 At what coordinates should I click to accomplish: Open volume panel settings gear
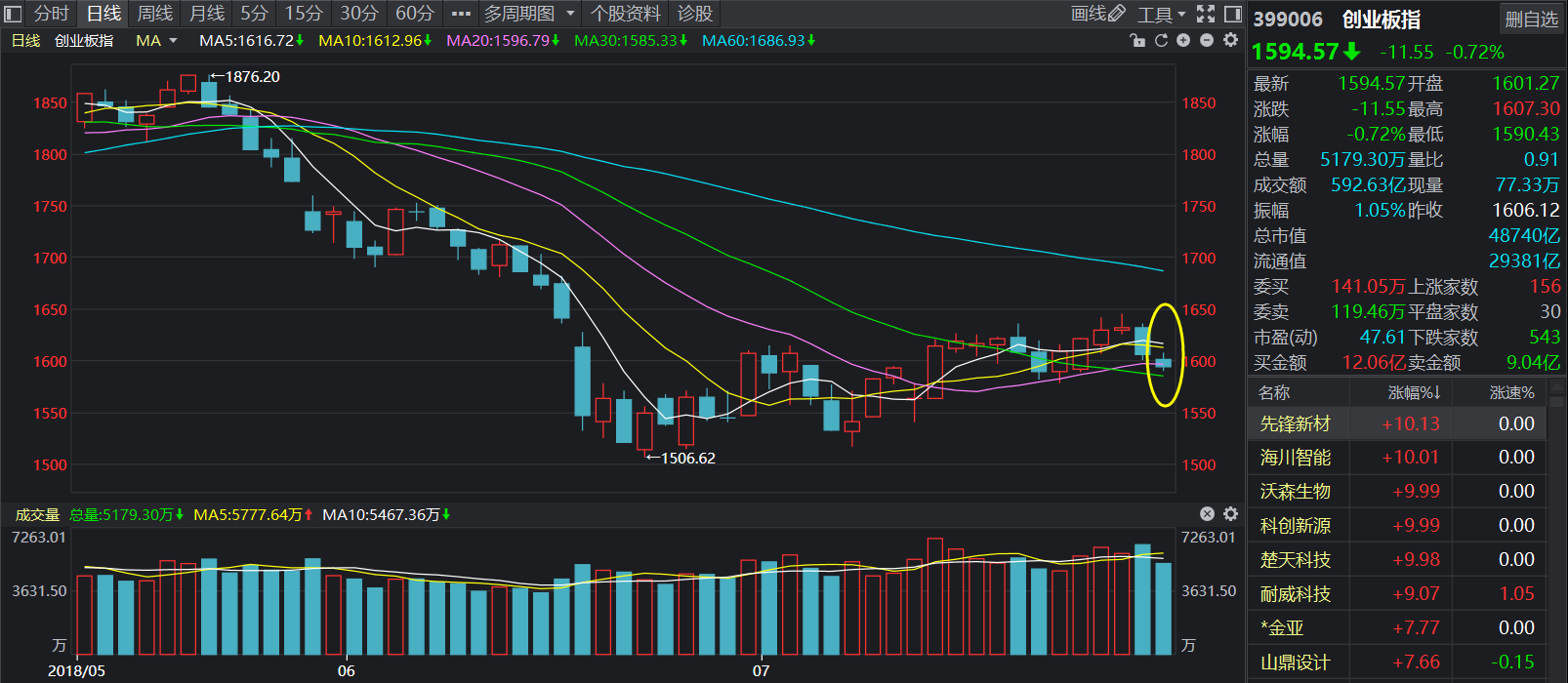[x=1230, y=514]
